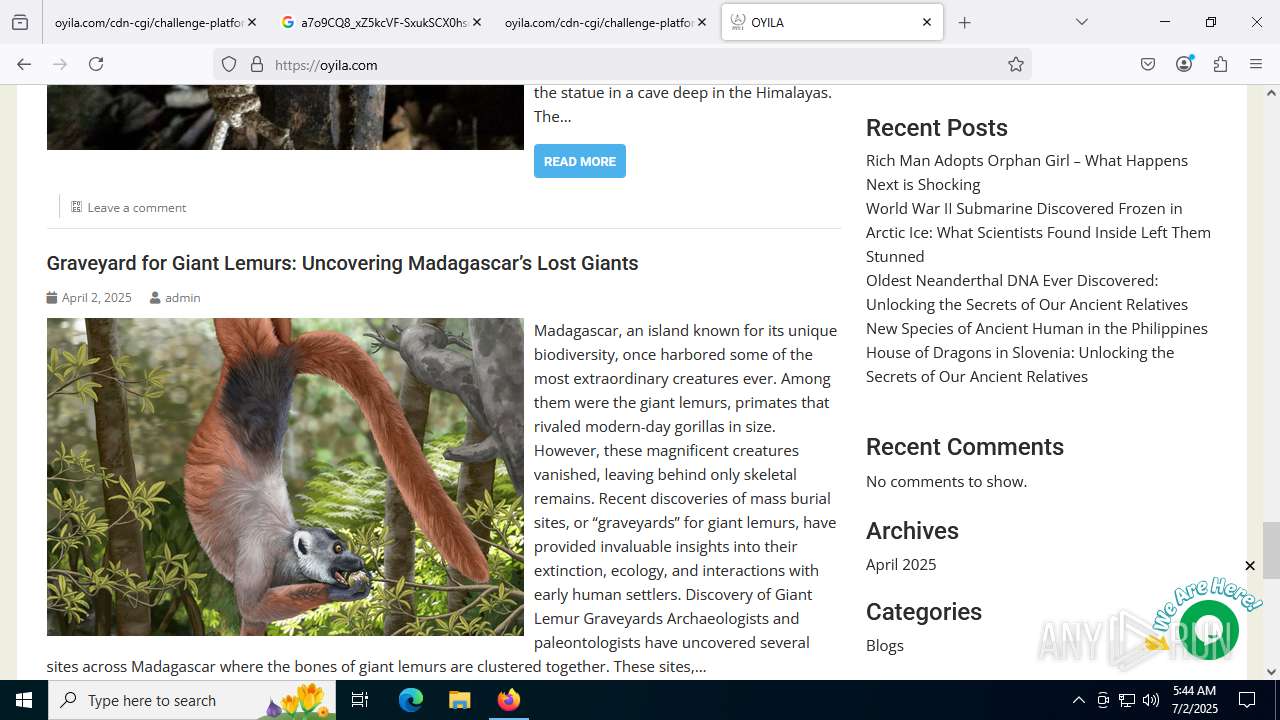Open File Explorer from taskbar
Screen dimensions: 1280x720
click(459, 700)
